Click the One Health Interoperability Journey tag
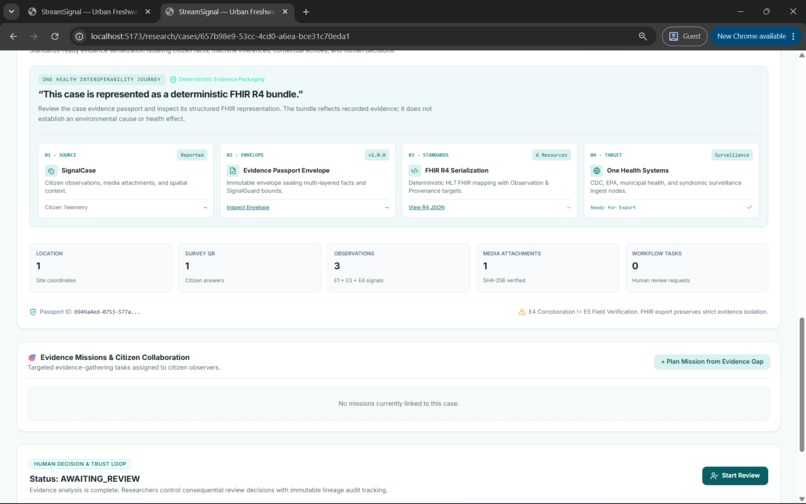The image size is (806, 504). (102, 80)
